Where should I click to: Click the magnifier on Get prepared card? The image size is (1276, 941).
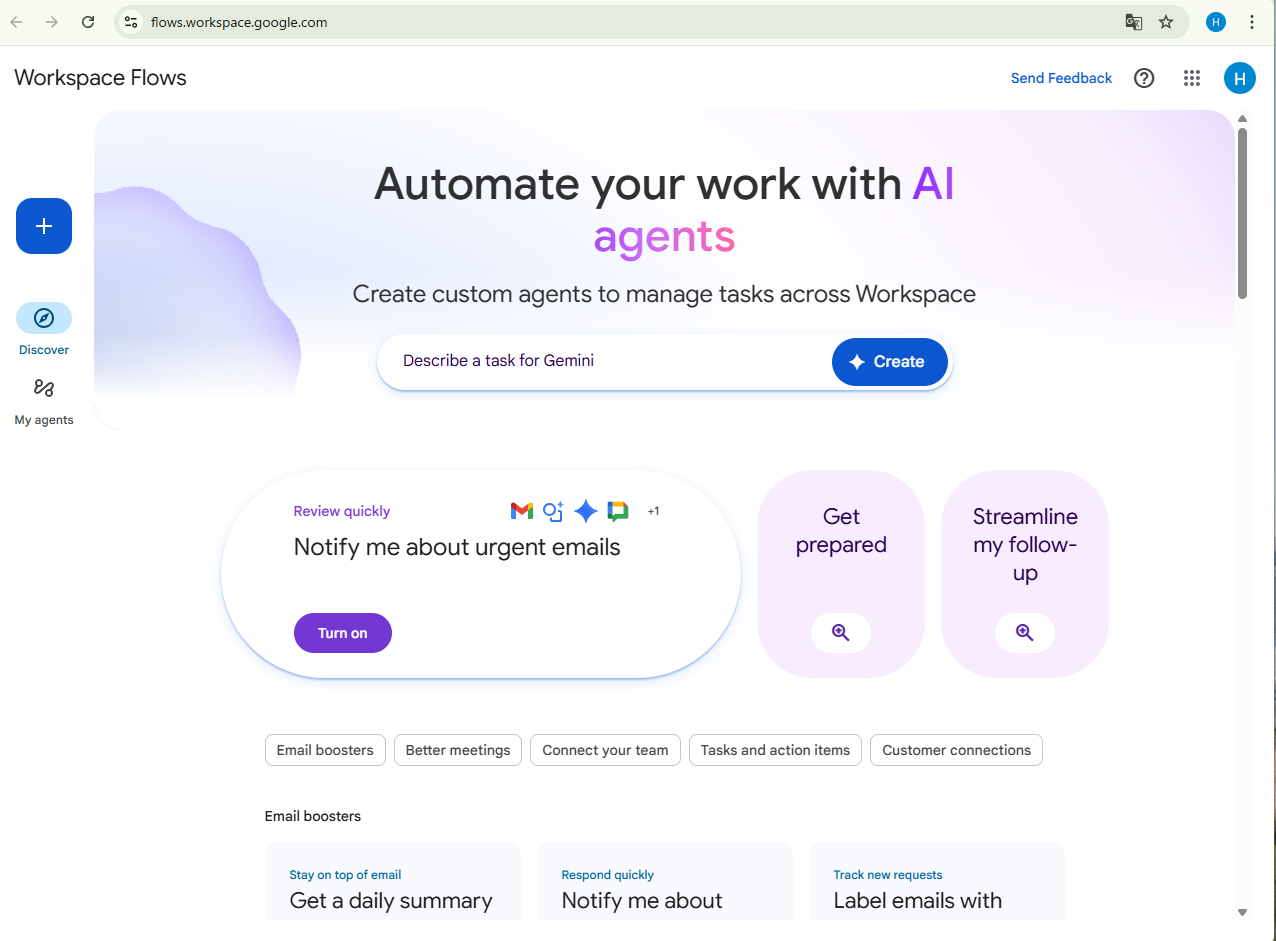tap(841, 632)
